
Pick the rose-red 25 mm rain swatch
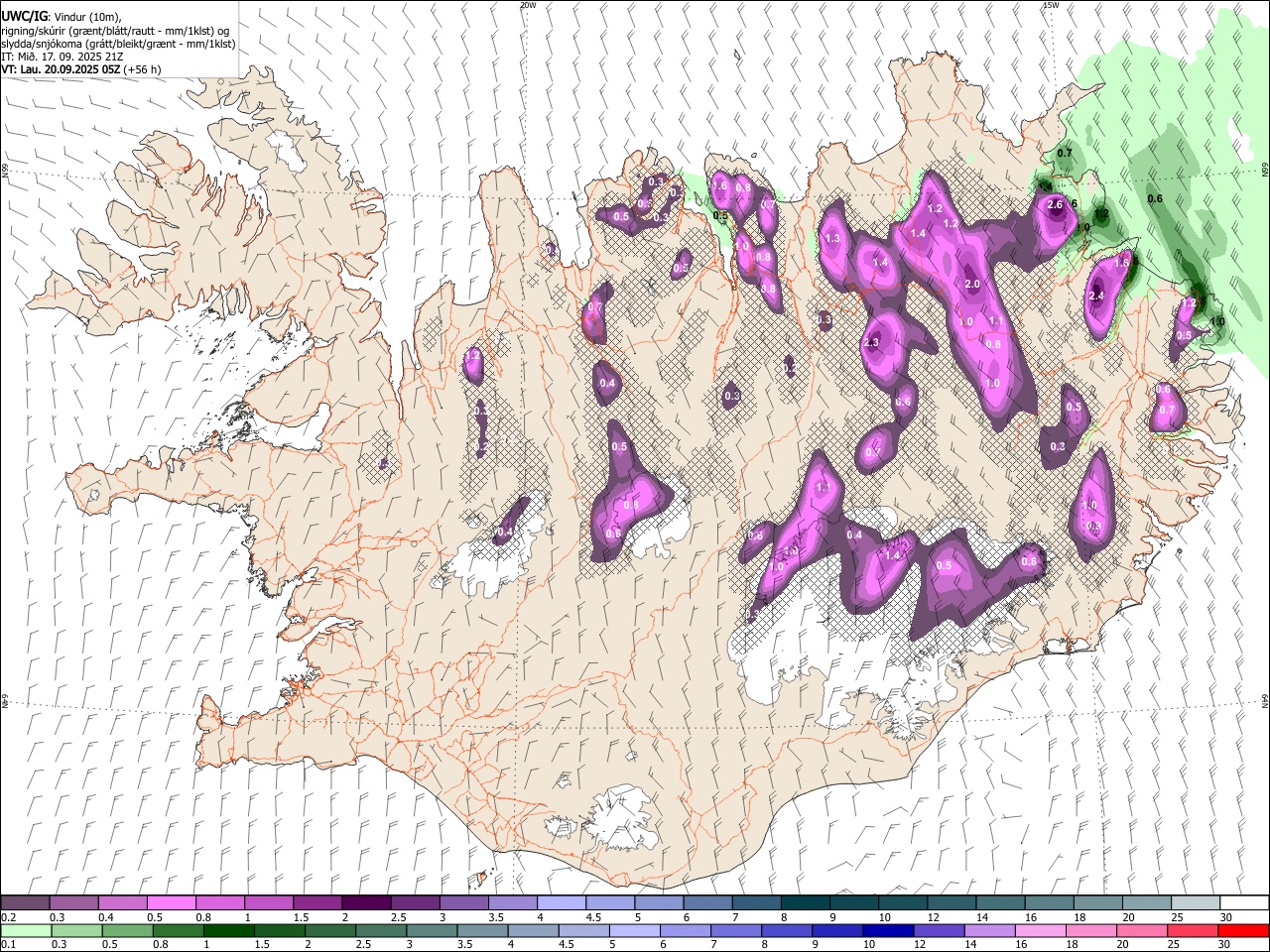(x=1192, y=930)
